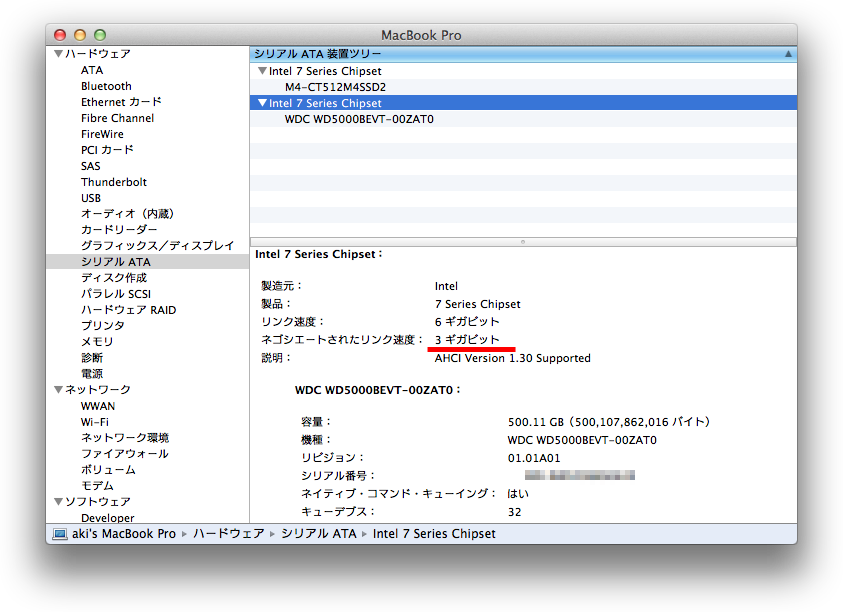Select 診断 in the sidebar
The width and height of the screenshot is (843, 612).
pos(91,358)
